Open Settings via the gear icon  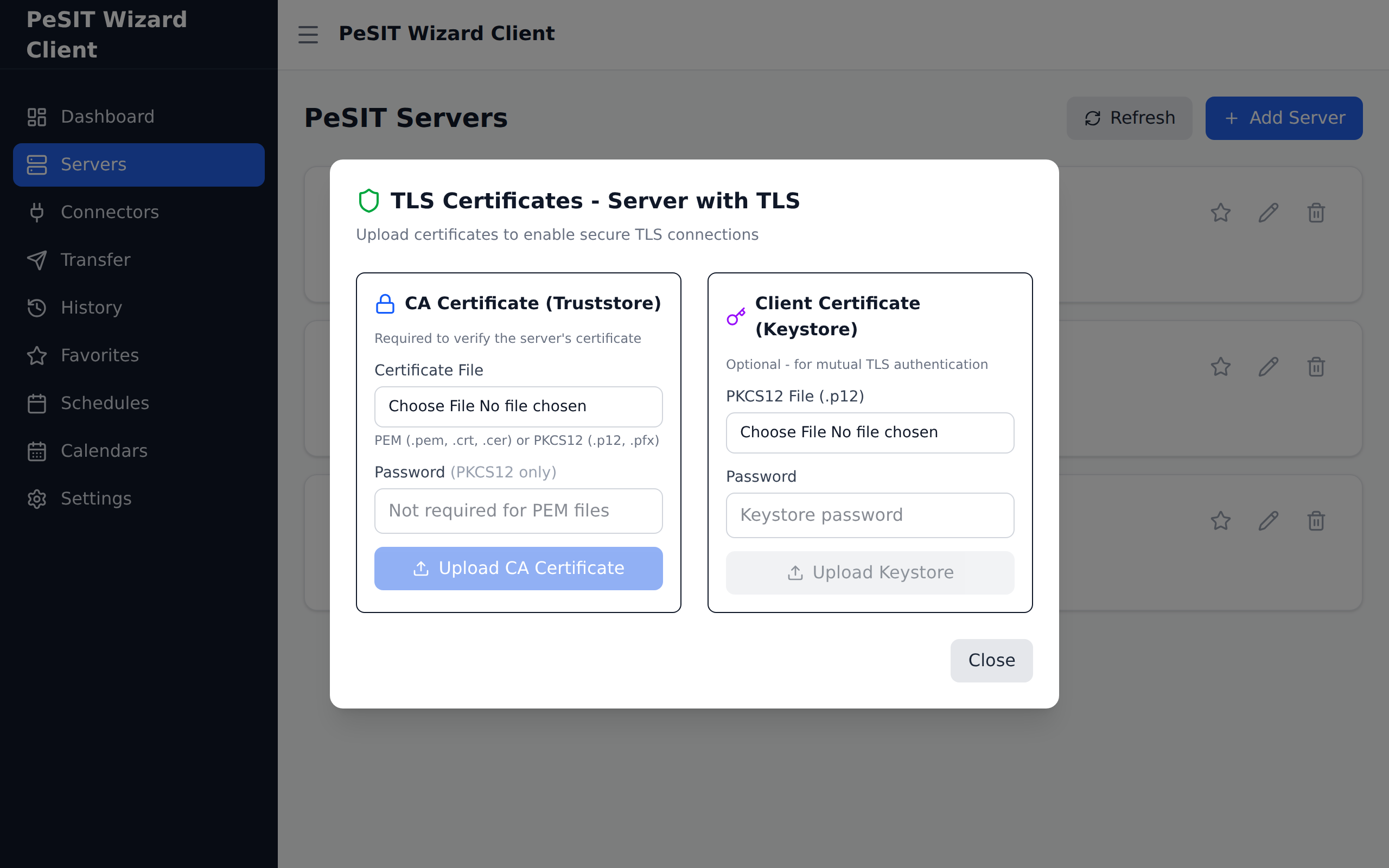[37, 499]
